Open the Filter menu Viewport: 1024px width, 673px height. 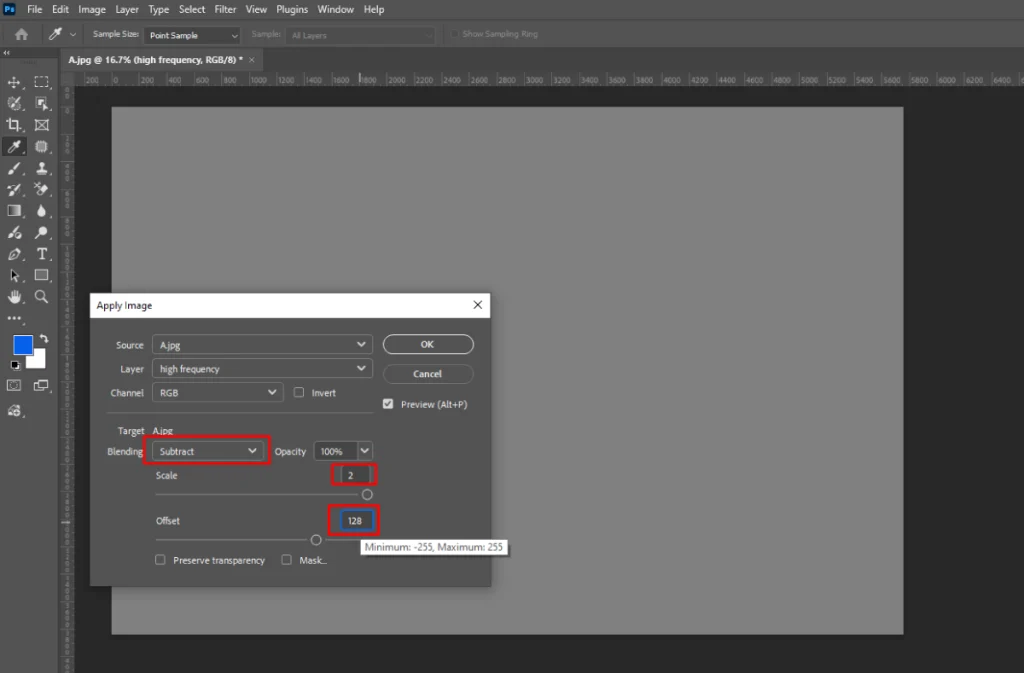[x=225, y=9]
